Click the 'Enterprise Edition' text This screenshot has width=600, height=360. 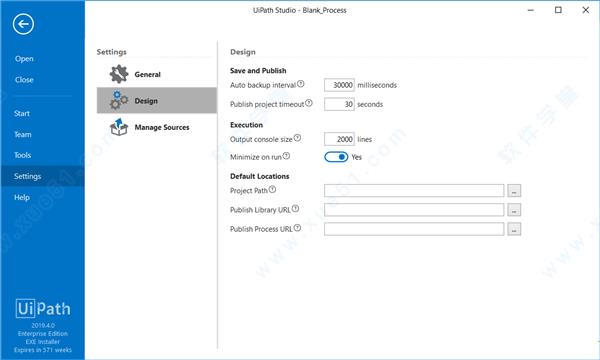pos(43,334)
